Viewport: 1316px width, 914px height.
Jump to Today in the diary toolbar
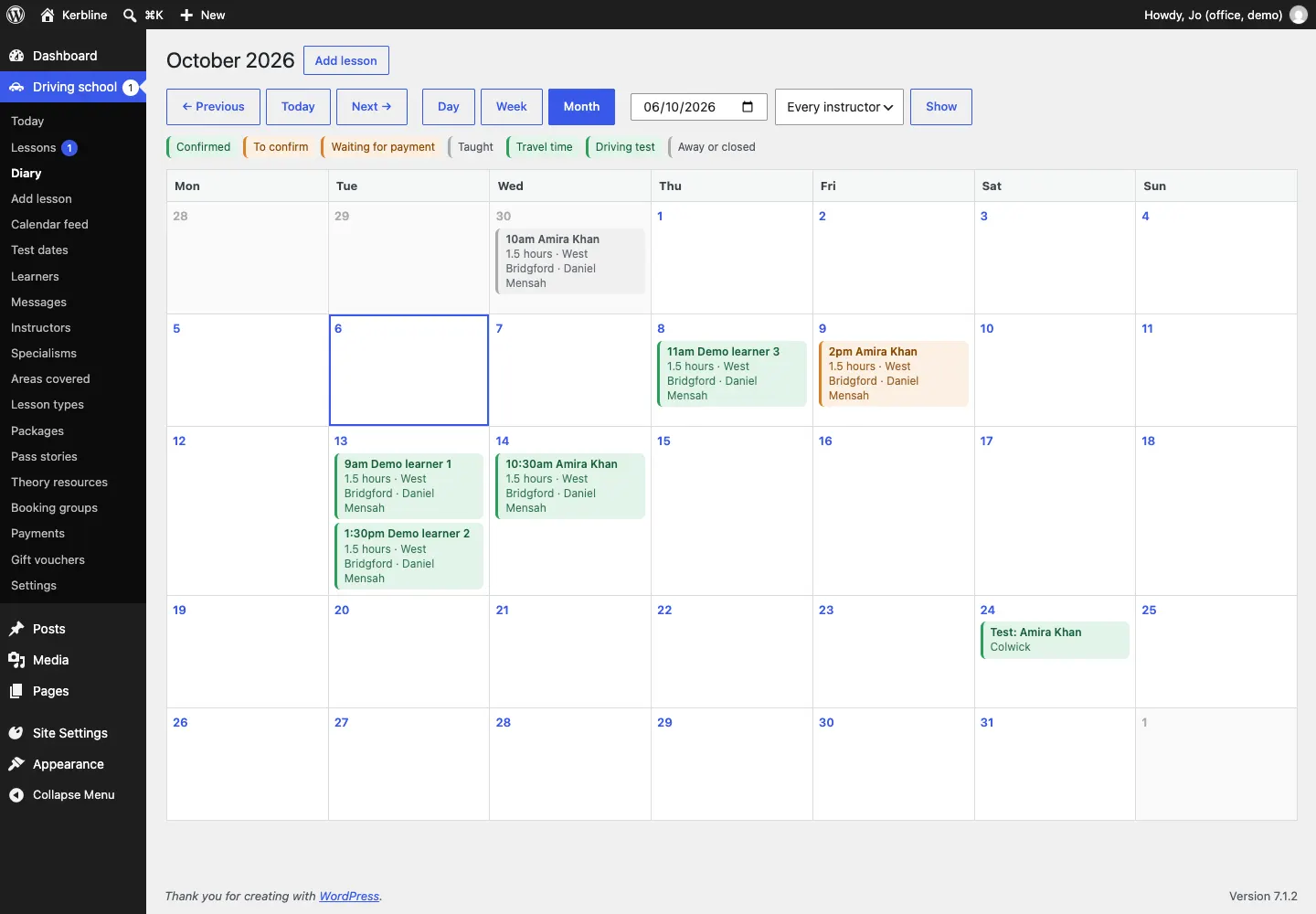(298, 107)
